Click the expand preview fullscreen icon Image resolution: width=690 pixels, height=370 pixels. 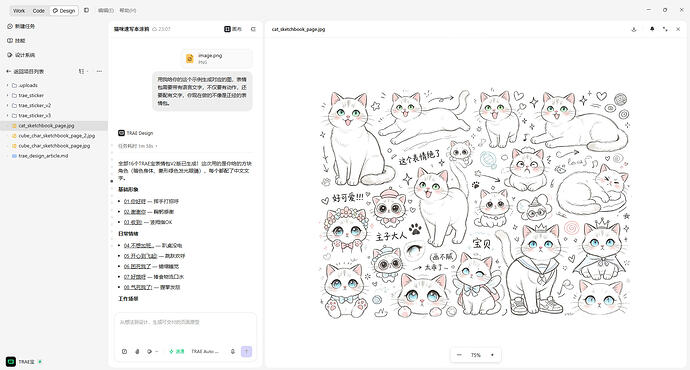[665, 29]
